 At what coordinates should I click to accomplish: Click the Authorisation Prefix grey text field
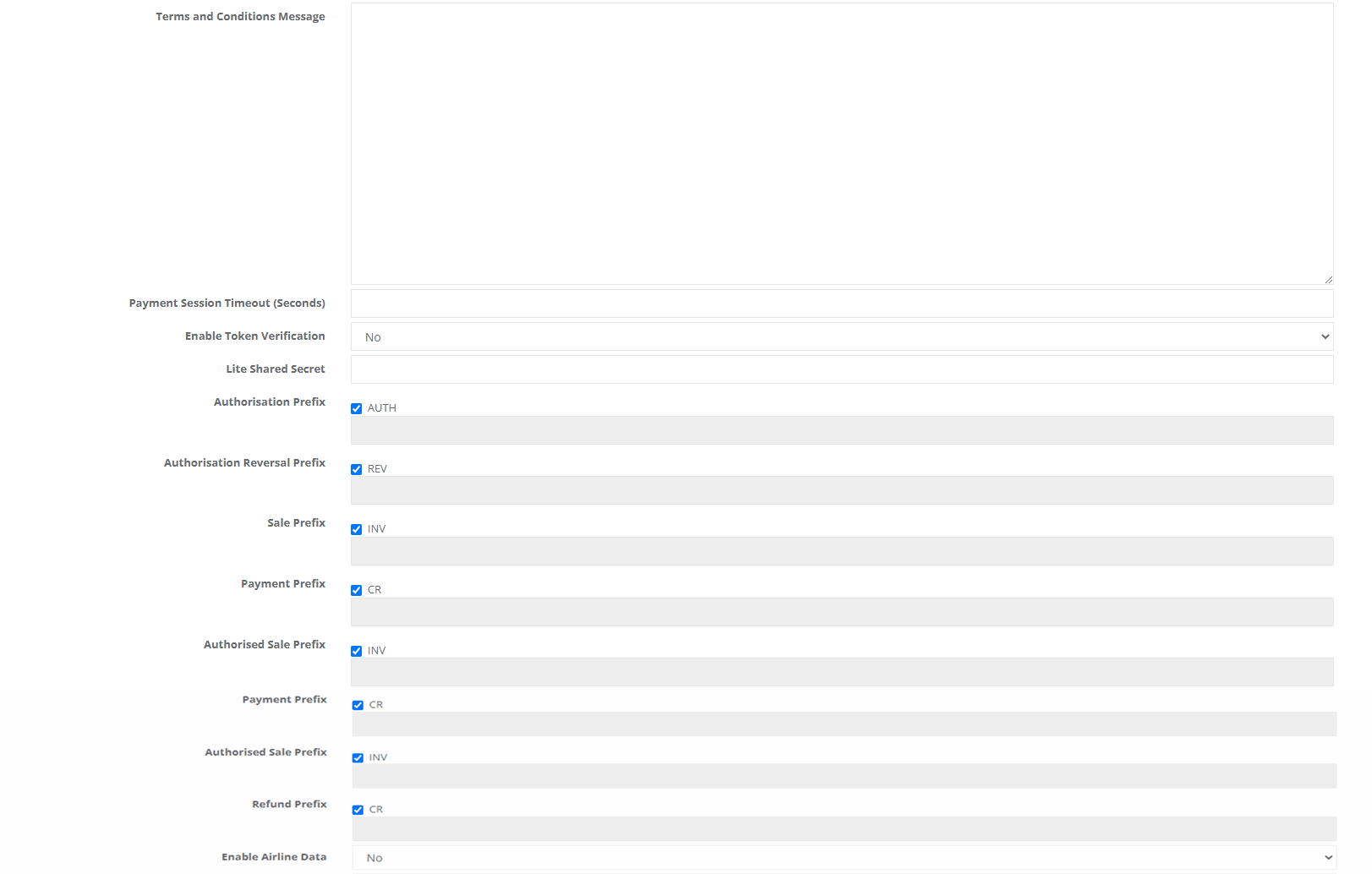[x=841, y=430]
